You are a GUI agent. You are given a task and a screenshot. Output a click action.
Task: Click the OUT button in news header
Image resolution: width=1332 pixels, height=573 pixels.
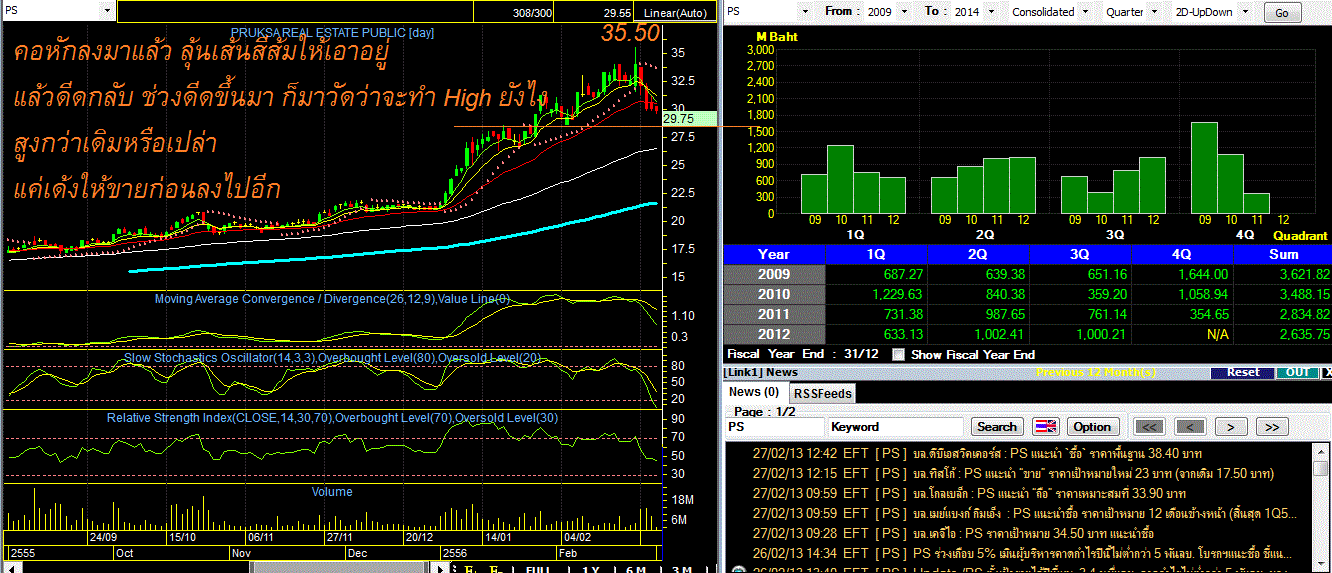tap(1297, 372)
